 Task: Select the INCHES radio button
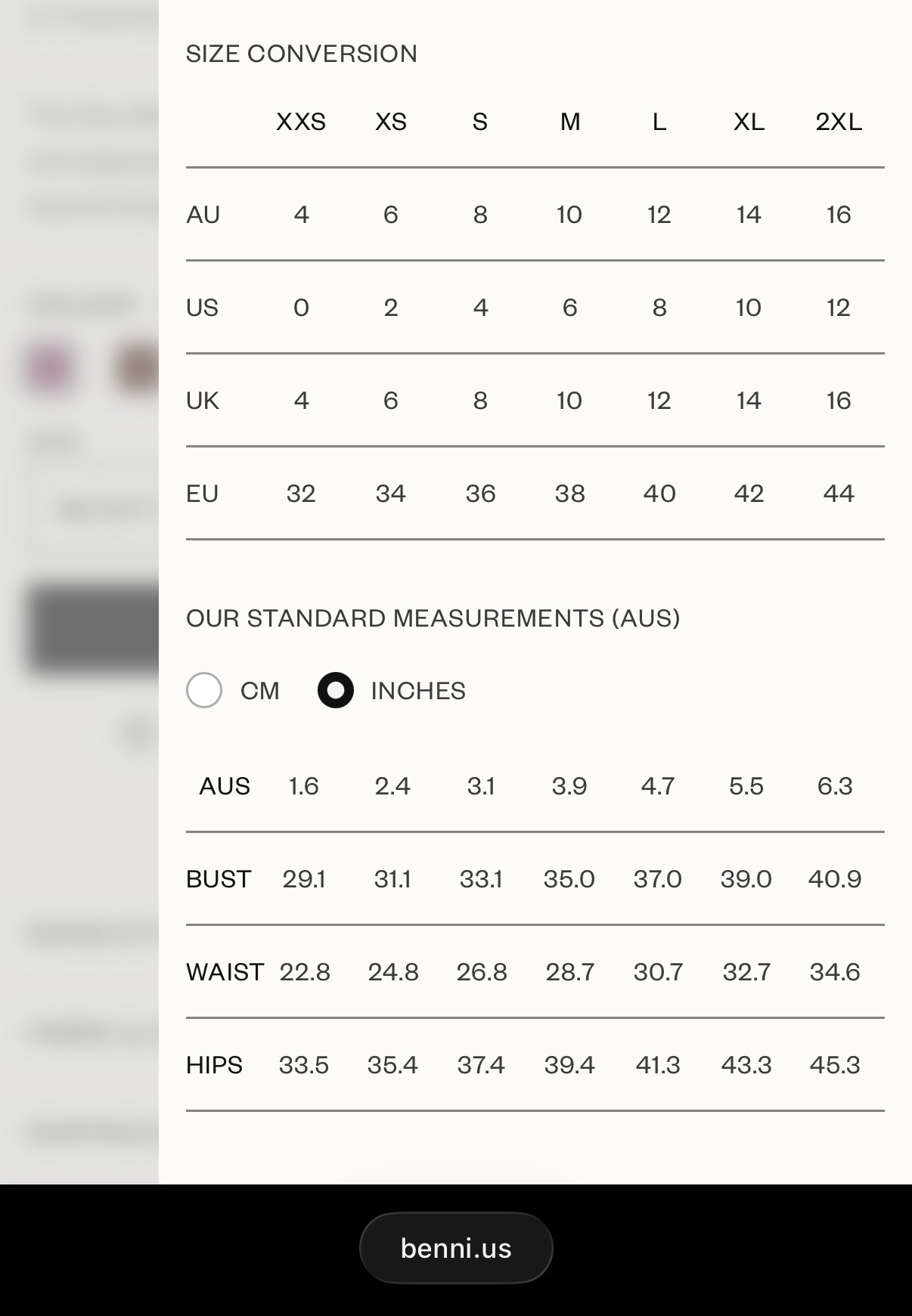[336, 690]
